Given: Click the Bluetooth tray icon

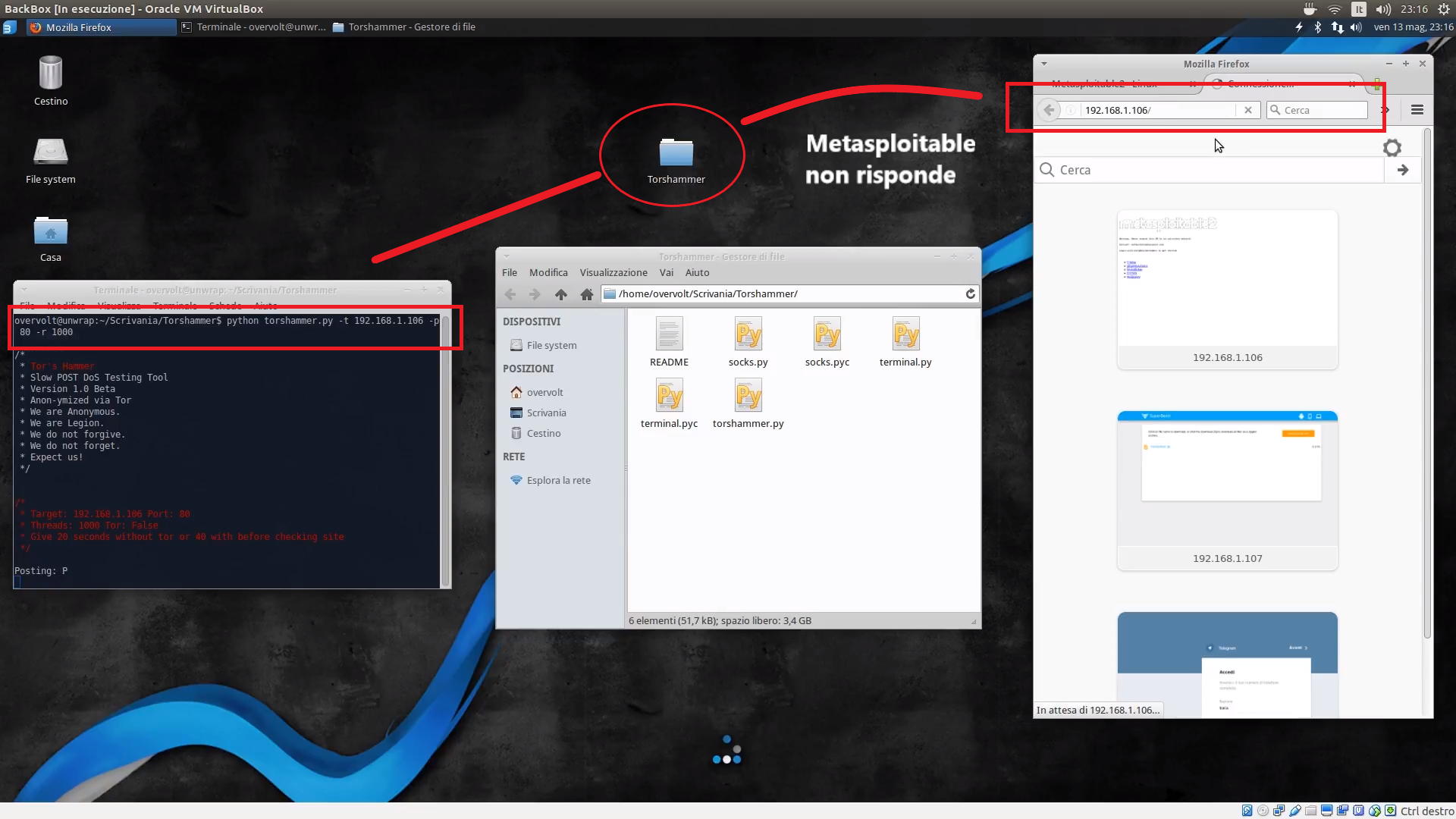Looking at the screenshot, I should [1318, 27].
